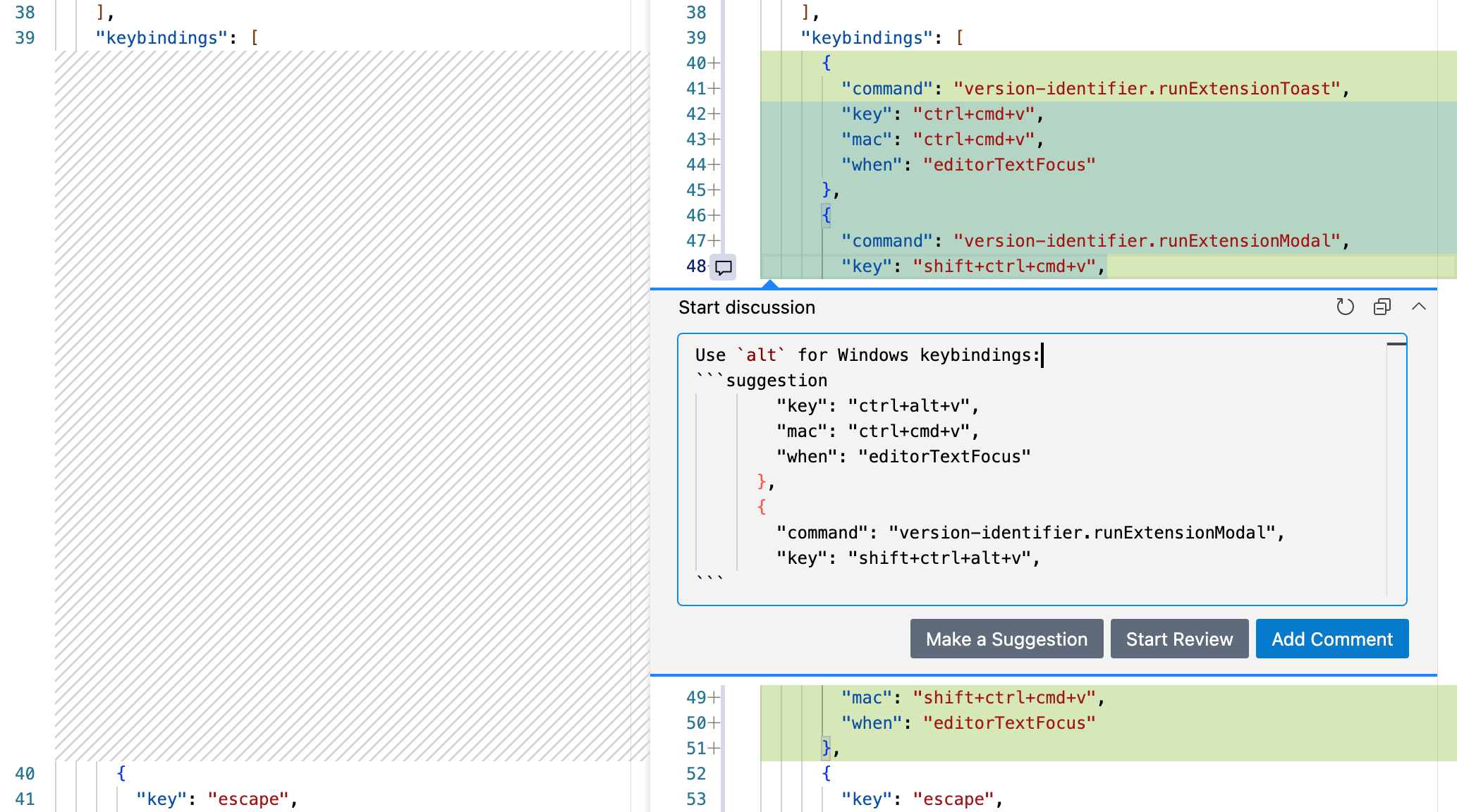Select the Start Review button
This screenshot has width=1457, height=812.
1180,638
